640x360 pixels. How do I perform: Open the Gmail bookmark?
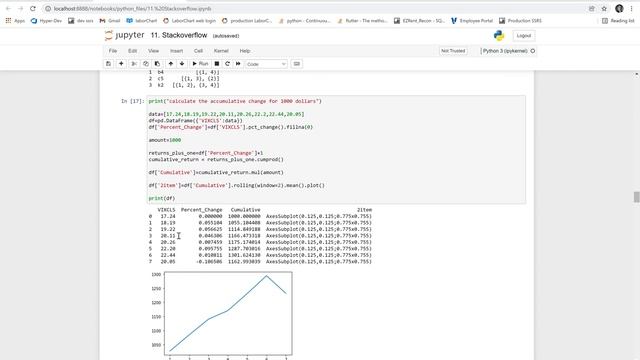[110, 20]
